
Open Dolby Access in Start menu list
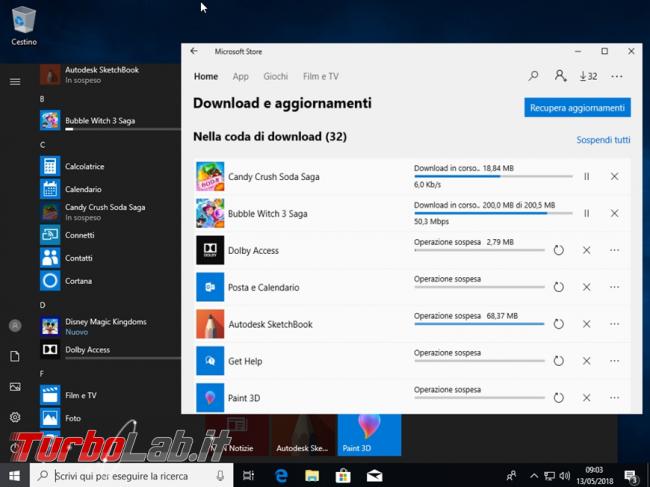pyautogui.click(x=110, y=350)
